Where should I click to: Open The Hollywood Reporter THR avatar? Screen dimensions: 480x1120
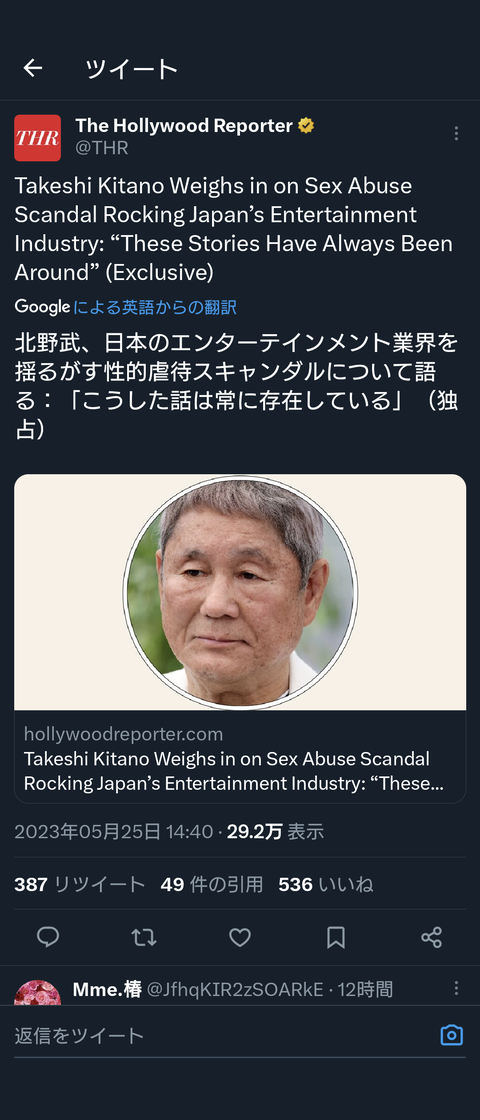[x=37, y=138]
